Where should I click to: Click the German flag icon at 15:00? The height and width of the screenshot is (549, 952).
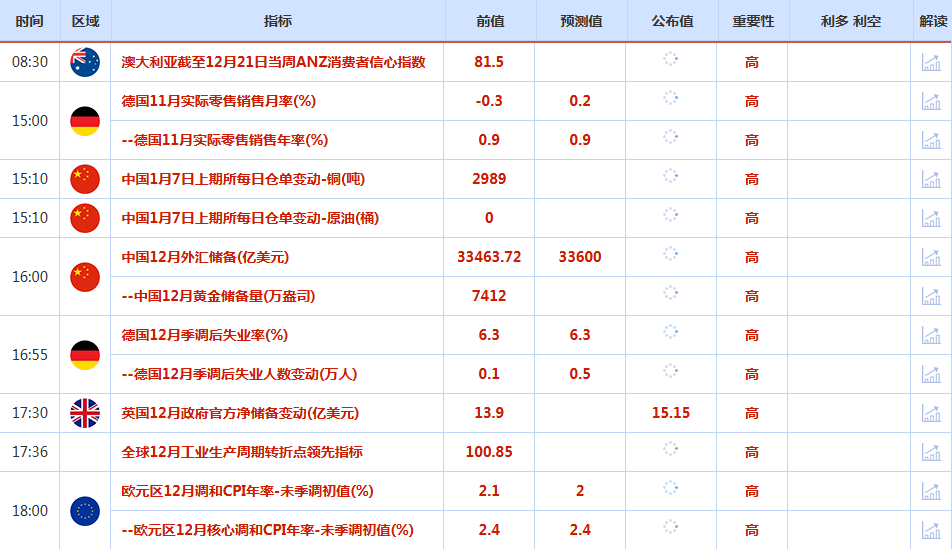(85, 121)
